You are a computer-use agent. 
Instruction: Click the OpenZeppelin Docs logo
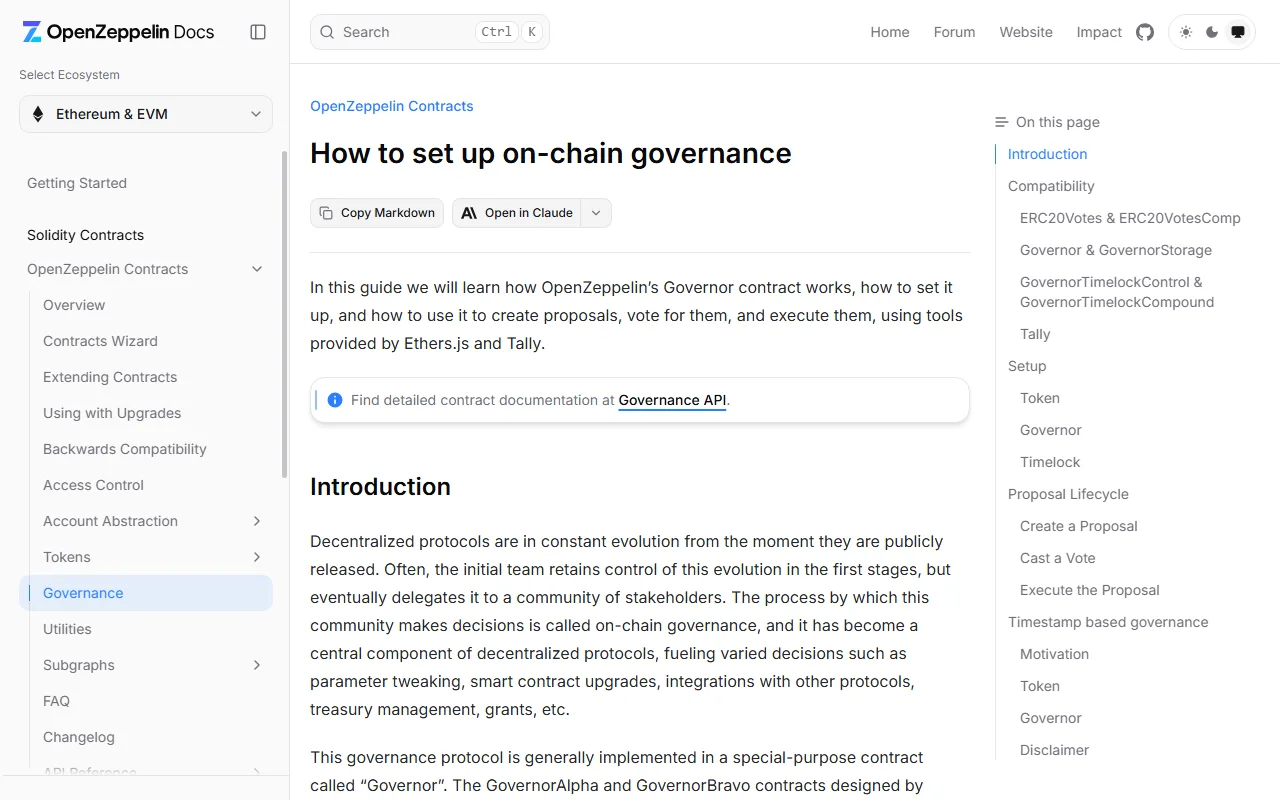tap(118, 32)
